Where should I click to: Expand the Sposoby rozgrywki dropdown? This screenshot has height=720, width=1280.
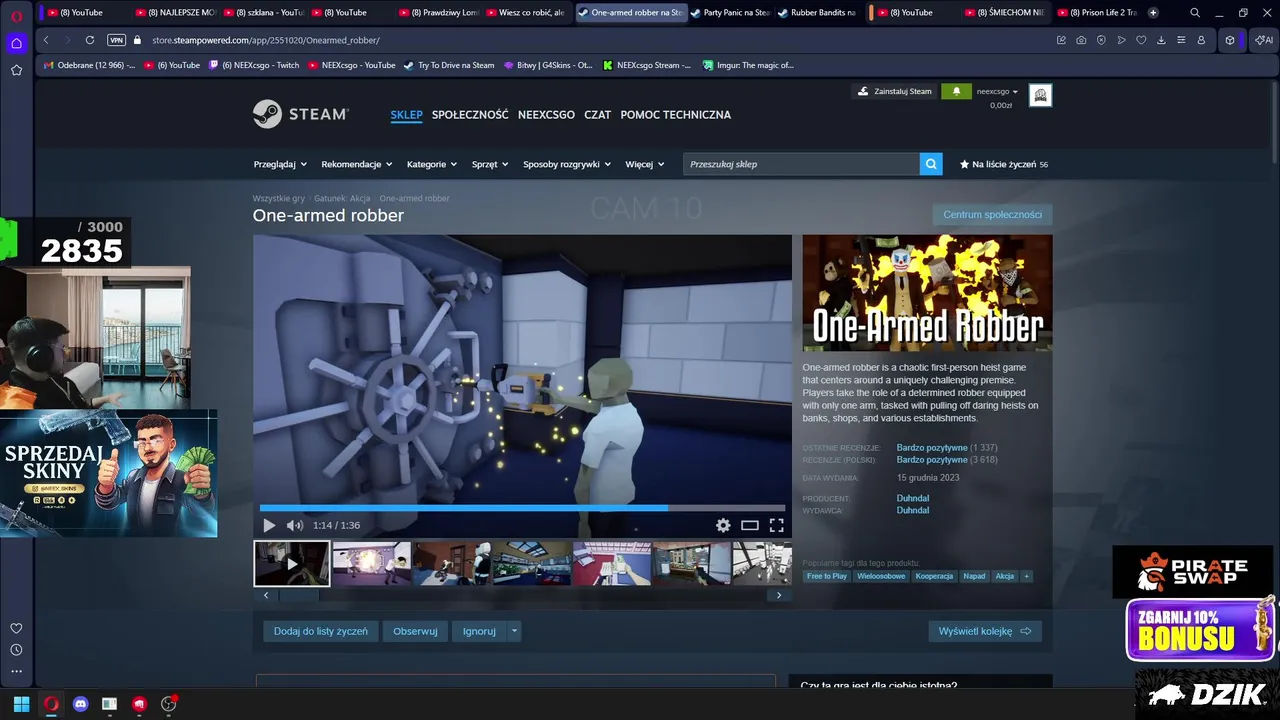[x=567, y=164]
